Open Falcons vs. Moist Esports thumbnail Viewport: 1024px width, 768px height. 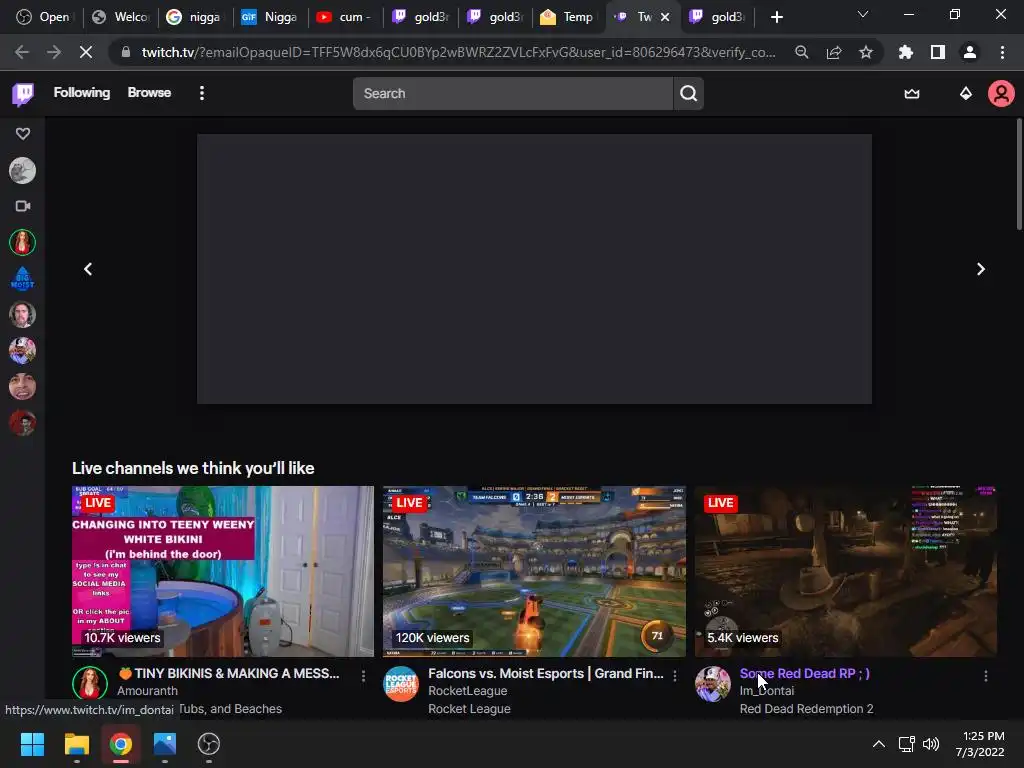[x=534, y=571]
